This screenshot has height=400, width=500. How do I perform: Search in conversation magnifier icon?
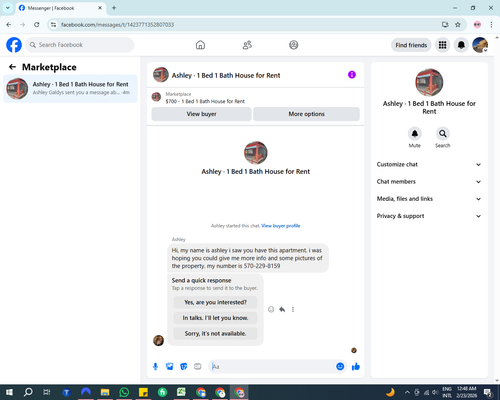coord(443,134)
